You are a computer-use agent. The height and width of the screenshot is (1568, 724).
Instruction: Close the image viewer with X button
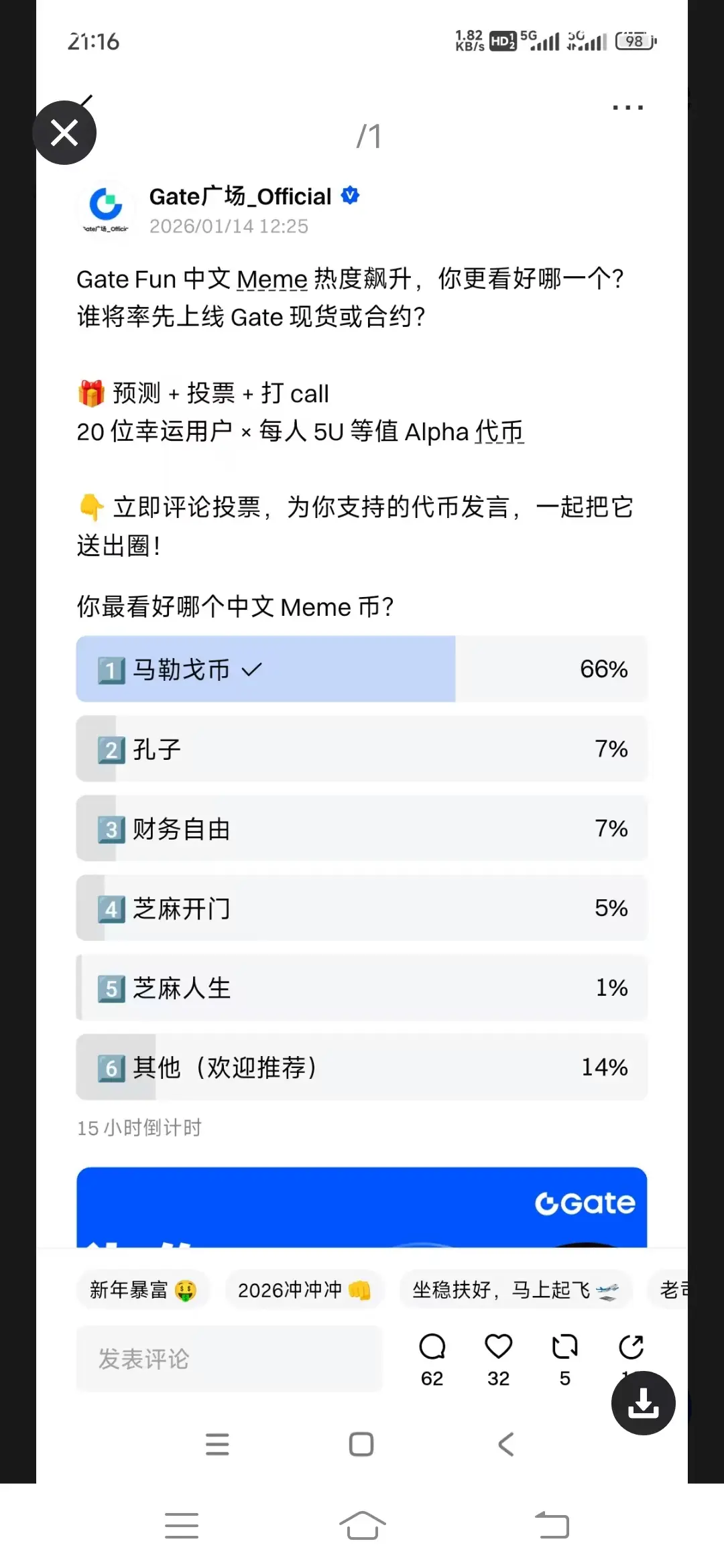click(64, 133)
